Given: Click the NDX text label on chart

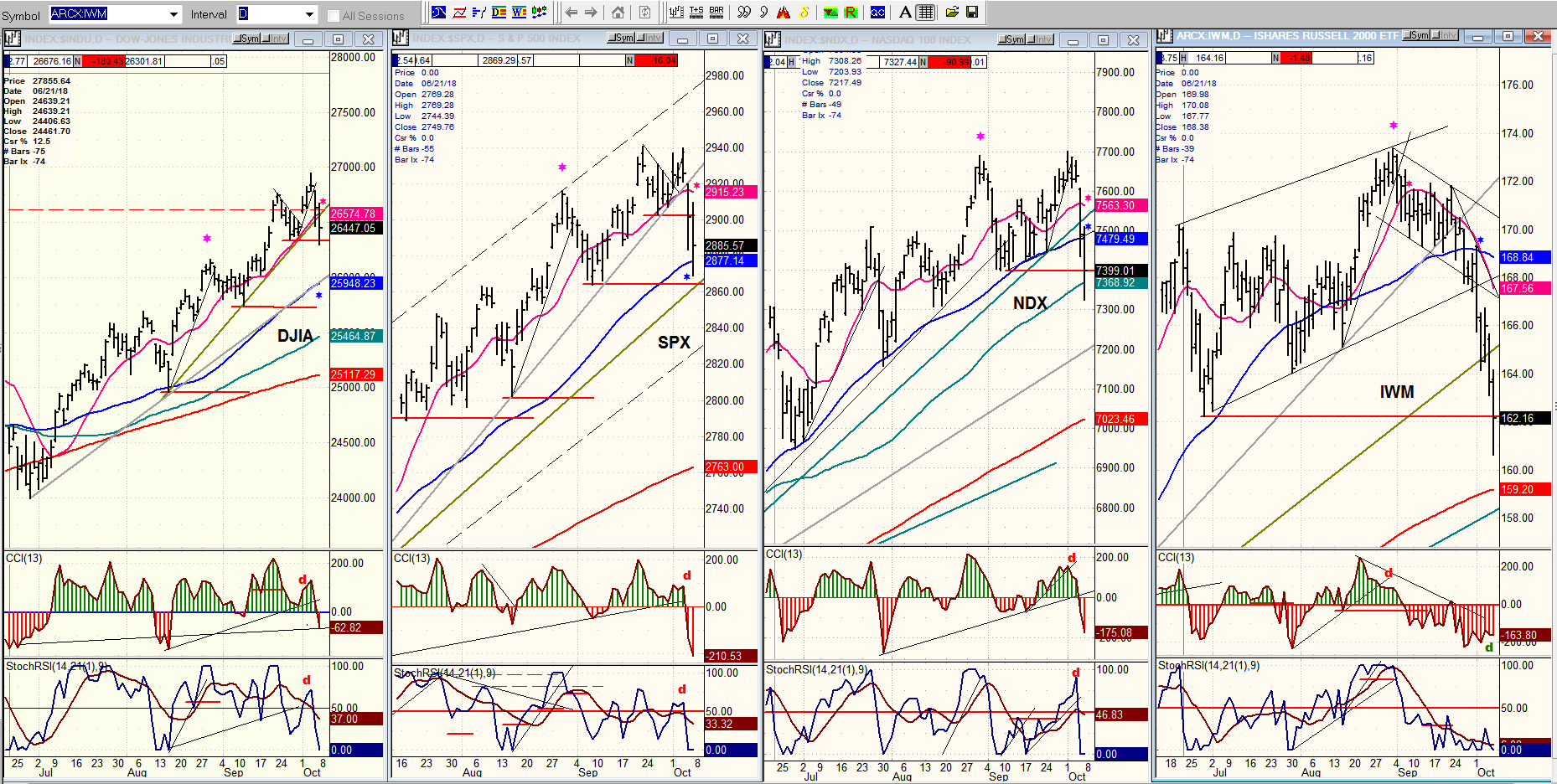Looking at the screenshot, I should pyautogui.click(x=1030, y=303).
